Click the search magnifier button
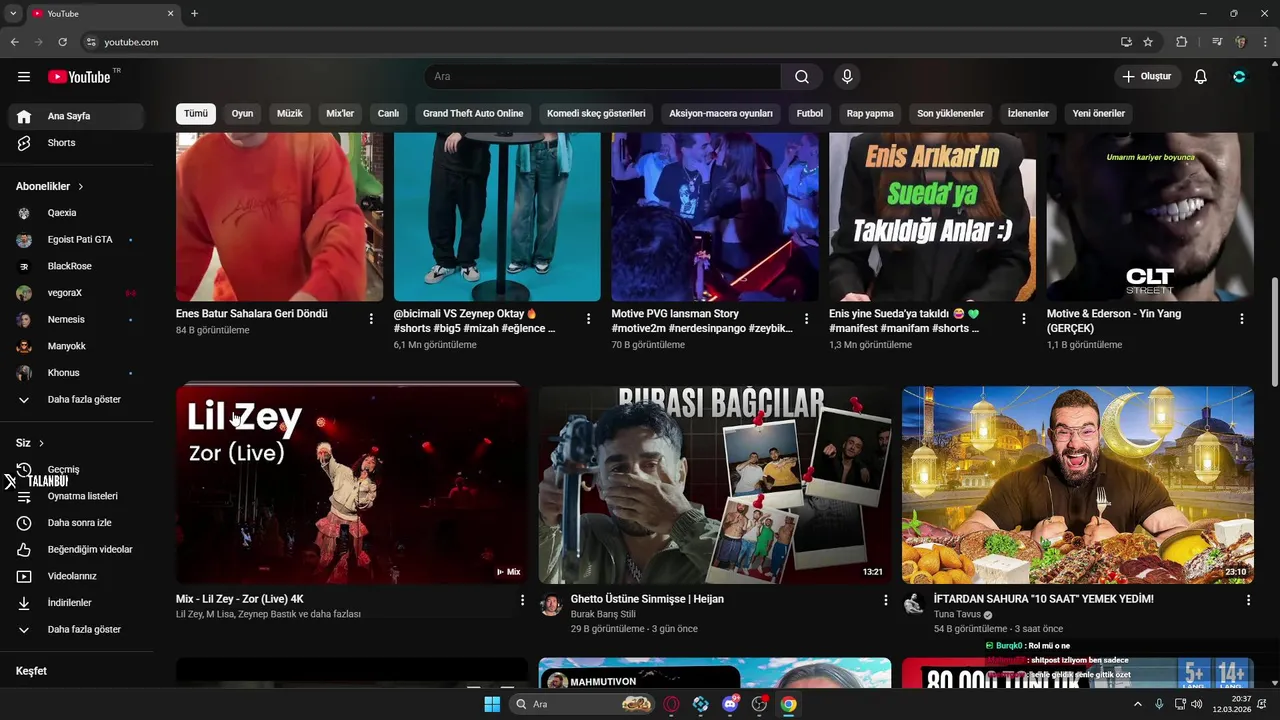The width and height of the screenshot is (1280, 720). coord(802,77)
